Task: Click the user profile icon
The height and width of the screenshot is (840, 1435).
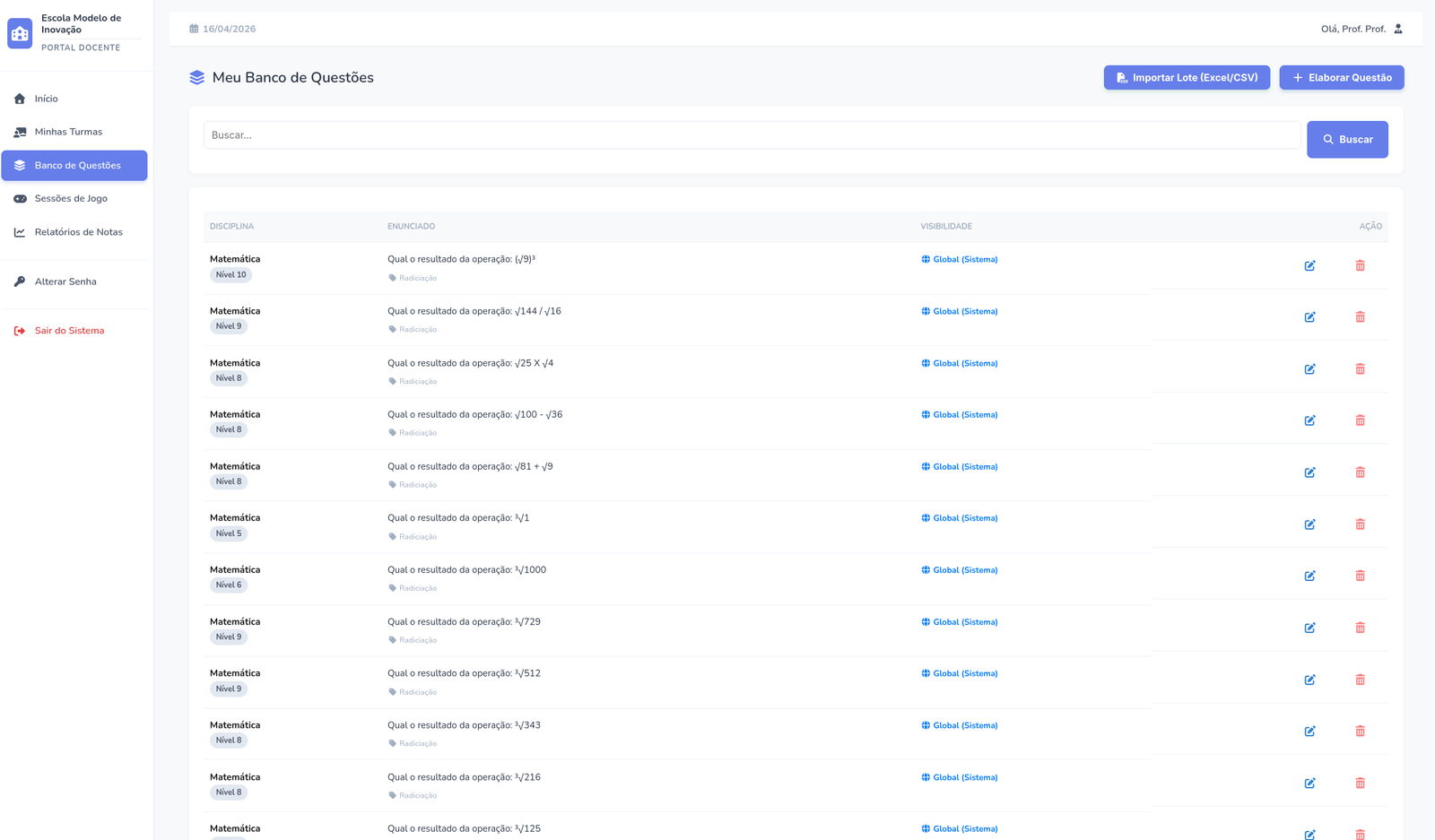Action: click(x=1397, y=29)
